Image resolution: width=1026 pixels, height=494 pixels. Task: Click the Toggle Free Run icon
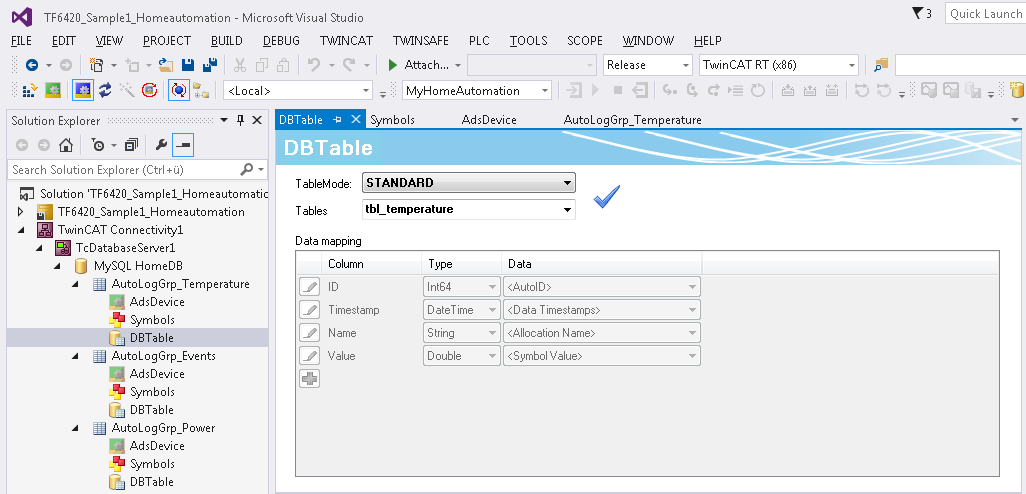click(149, 90)
